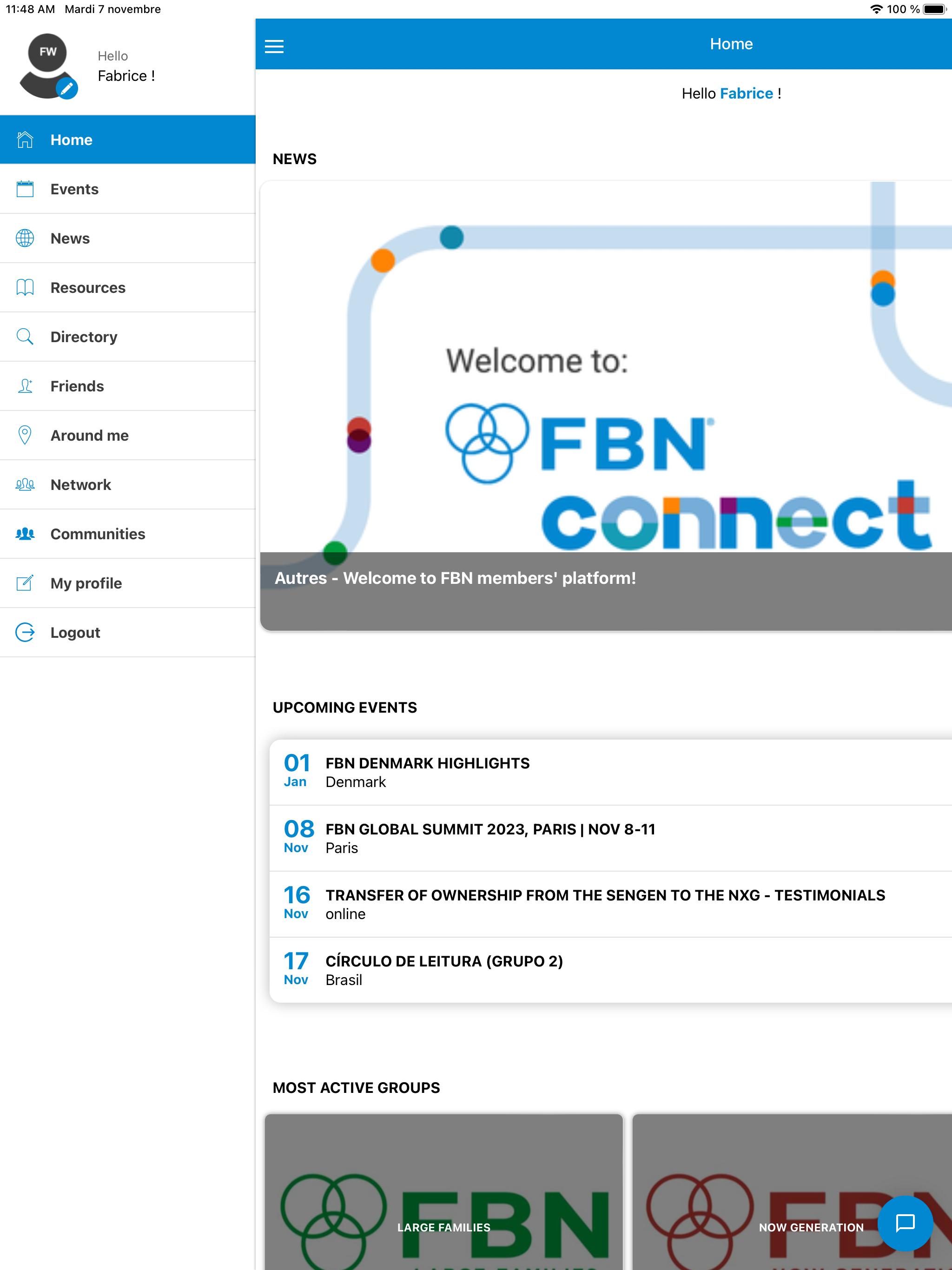952x1270 pixels.
Task: Click the open book icon beside Resources
Action: (25, 288)
